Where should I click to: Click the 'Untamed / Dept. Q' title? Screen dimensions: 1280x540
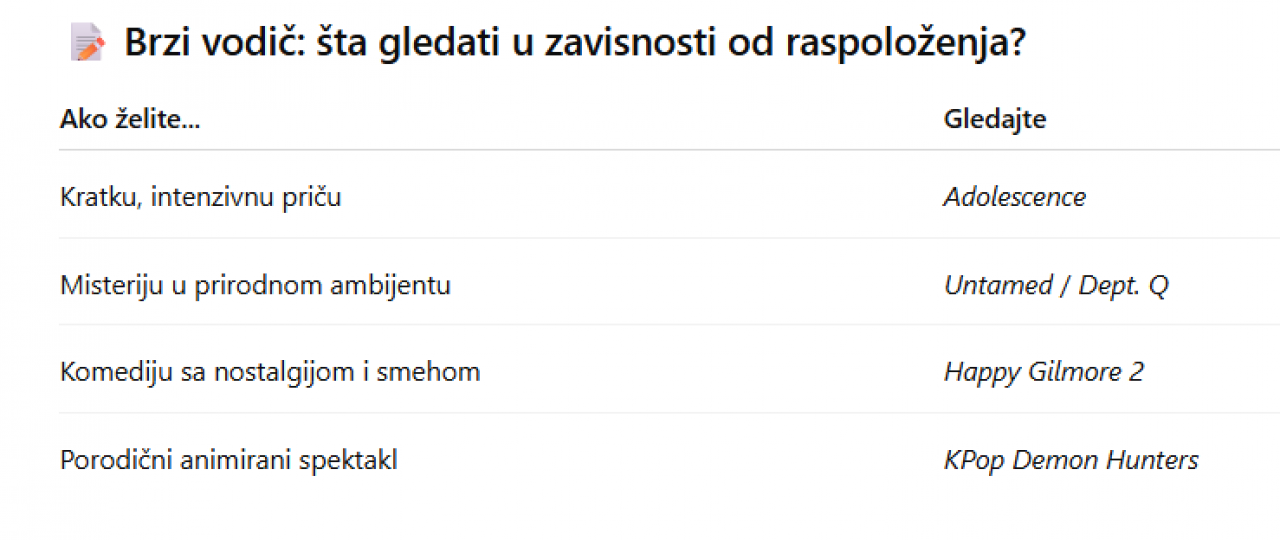(x=1056, y=285)
